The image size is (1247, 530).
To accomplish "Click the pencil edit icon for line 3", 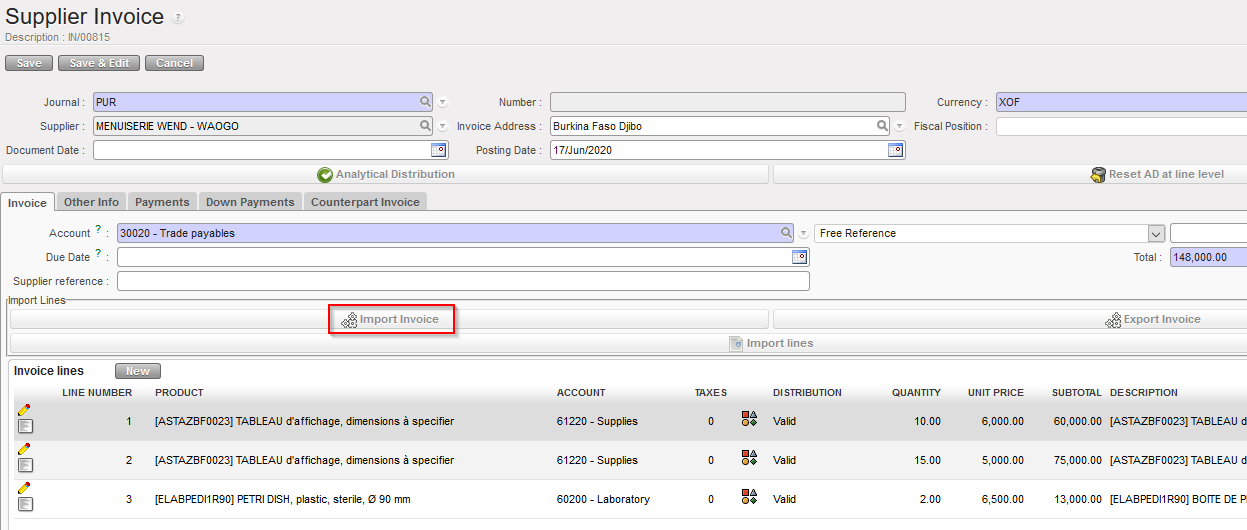I will pyautogui.click(x=24, y=487).
